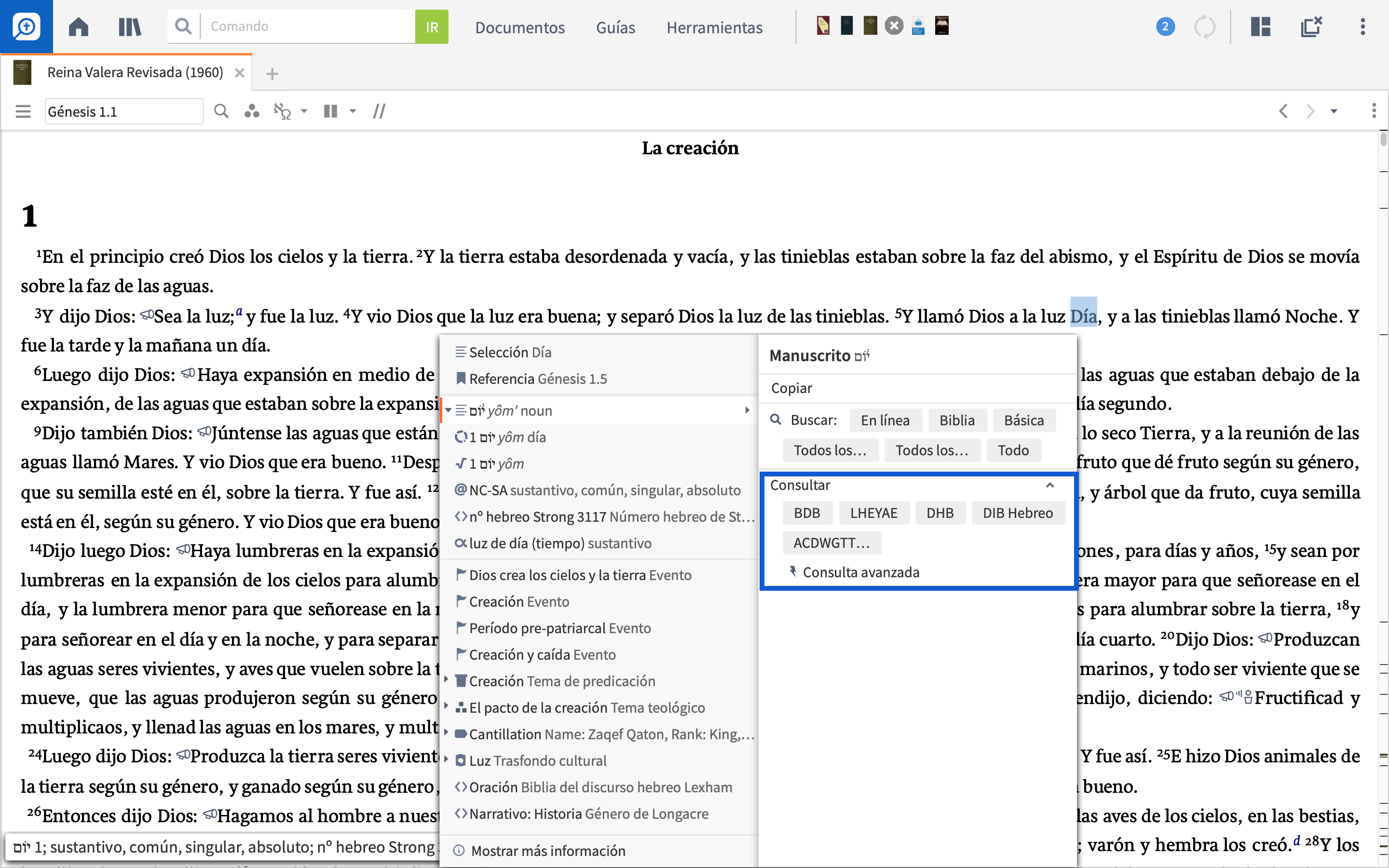Open the navigation history dropdown arrow
The width and height of the screenshot is (1389, 868).
pos(1334,111)
